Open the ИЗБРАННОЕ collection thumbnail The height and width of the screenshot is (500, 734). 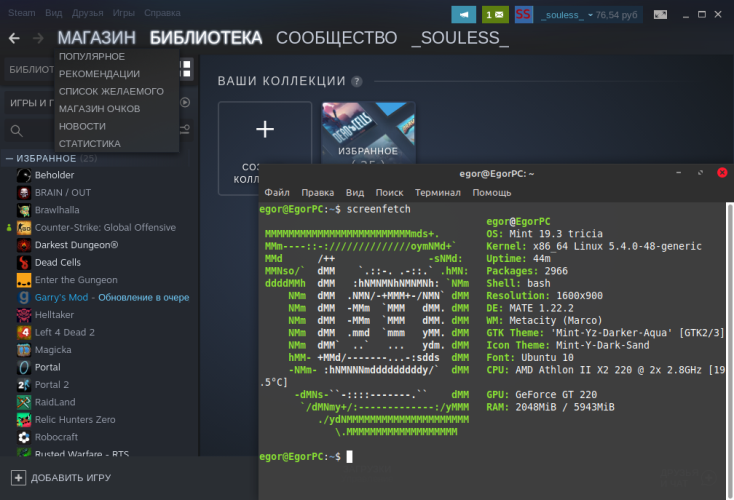click(368, 132)
